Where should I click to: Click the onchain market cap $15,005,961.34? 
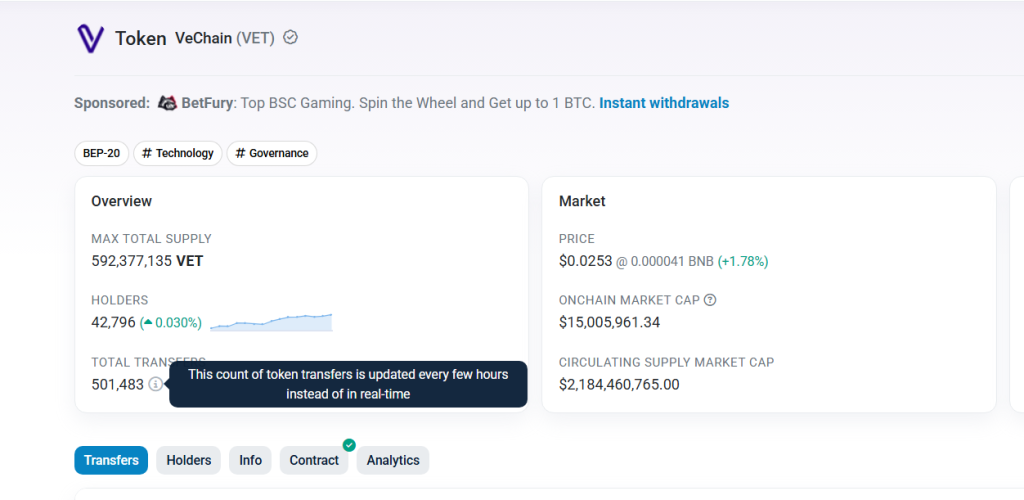609,322
